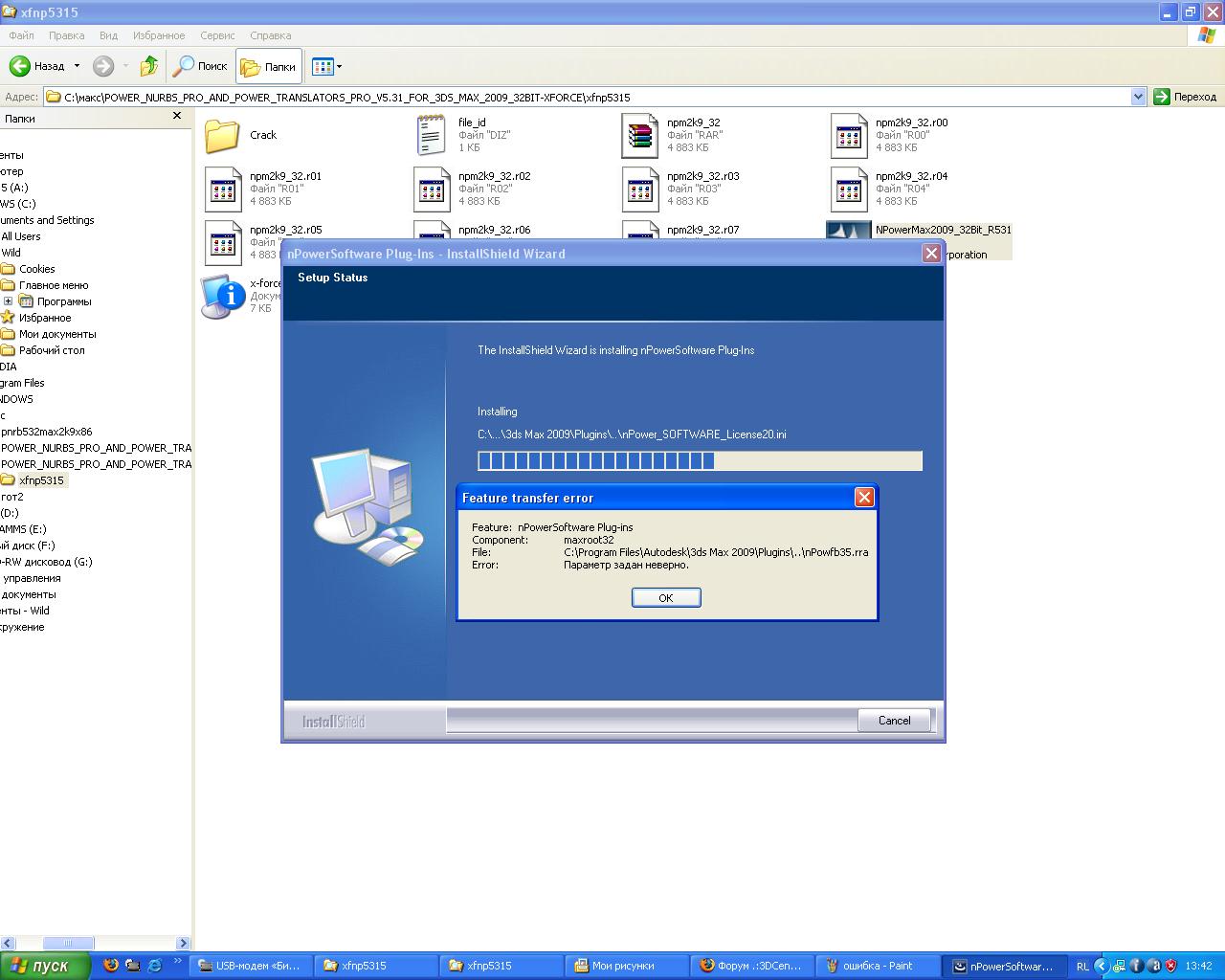The width and height of the screenshot is (1225, 980).
Task: Open the Views mode dropdown icon
Action: pos(326,66)
